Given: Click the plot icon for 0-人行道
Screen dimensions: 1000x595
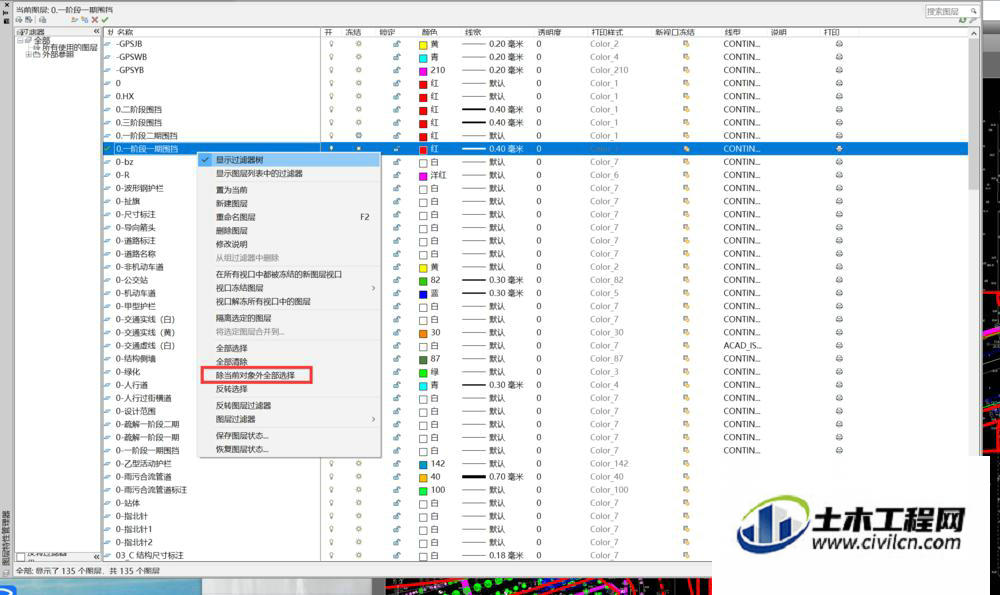Looking at the screenshot, I should coord(839,385).
